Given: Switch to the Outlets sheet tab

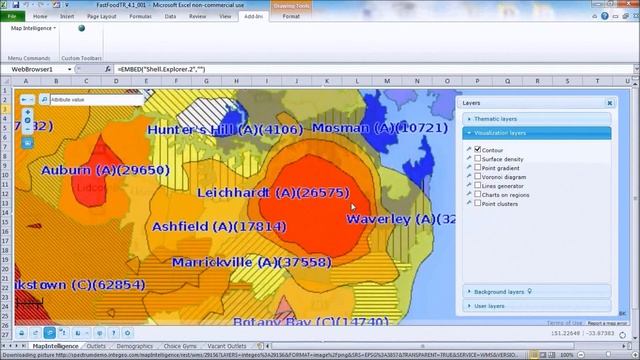Looking at the screenshot, I should [x=96, y=346].
